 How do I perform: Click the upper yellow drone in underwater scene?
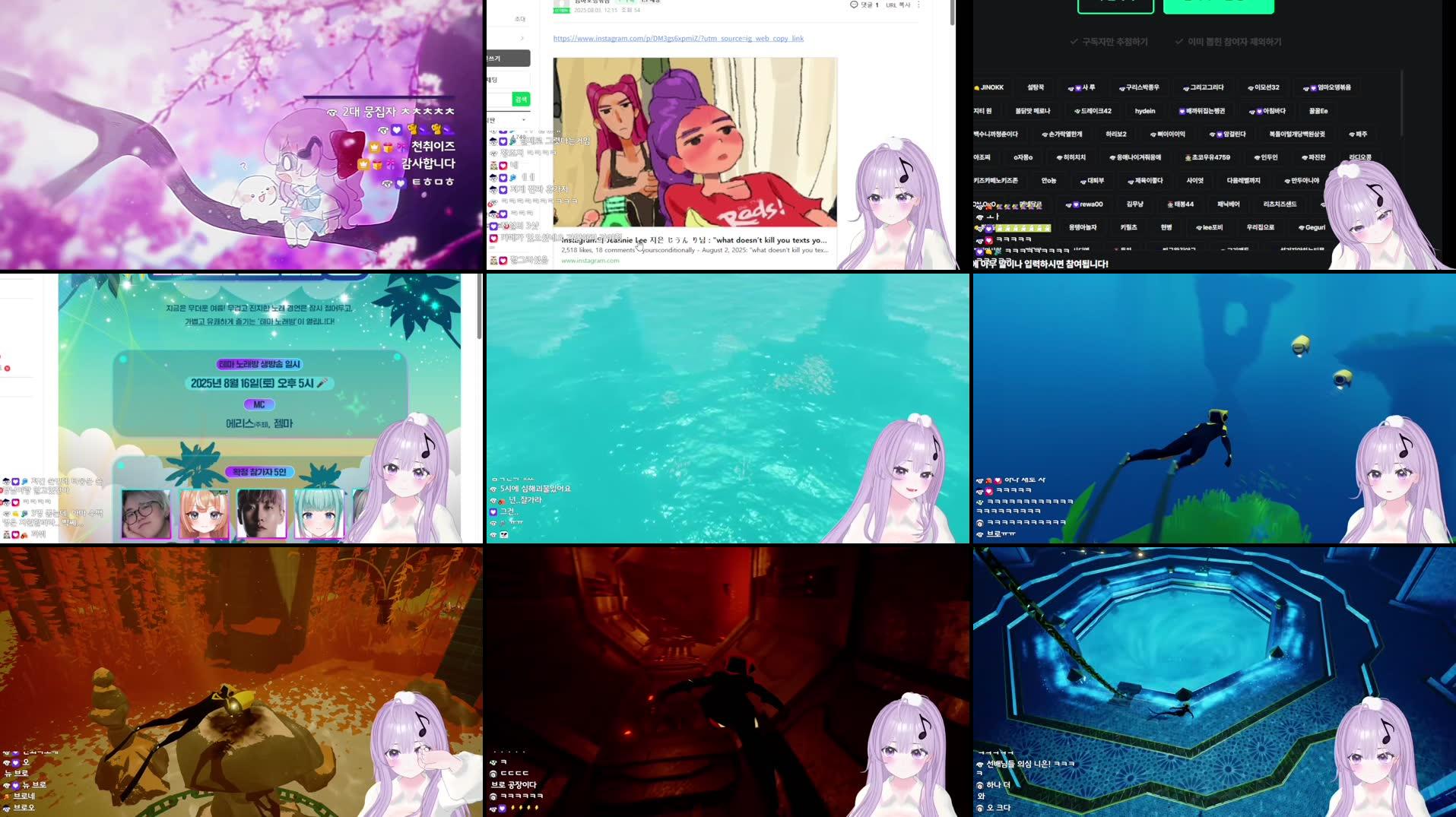pos(1300,345)
